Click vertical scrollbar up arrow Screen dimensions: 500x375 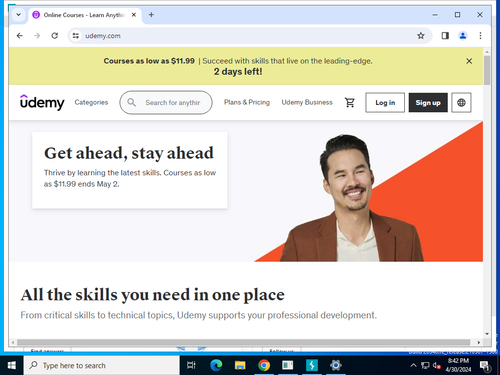tap(487, 52)
